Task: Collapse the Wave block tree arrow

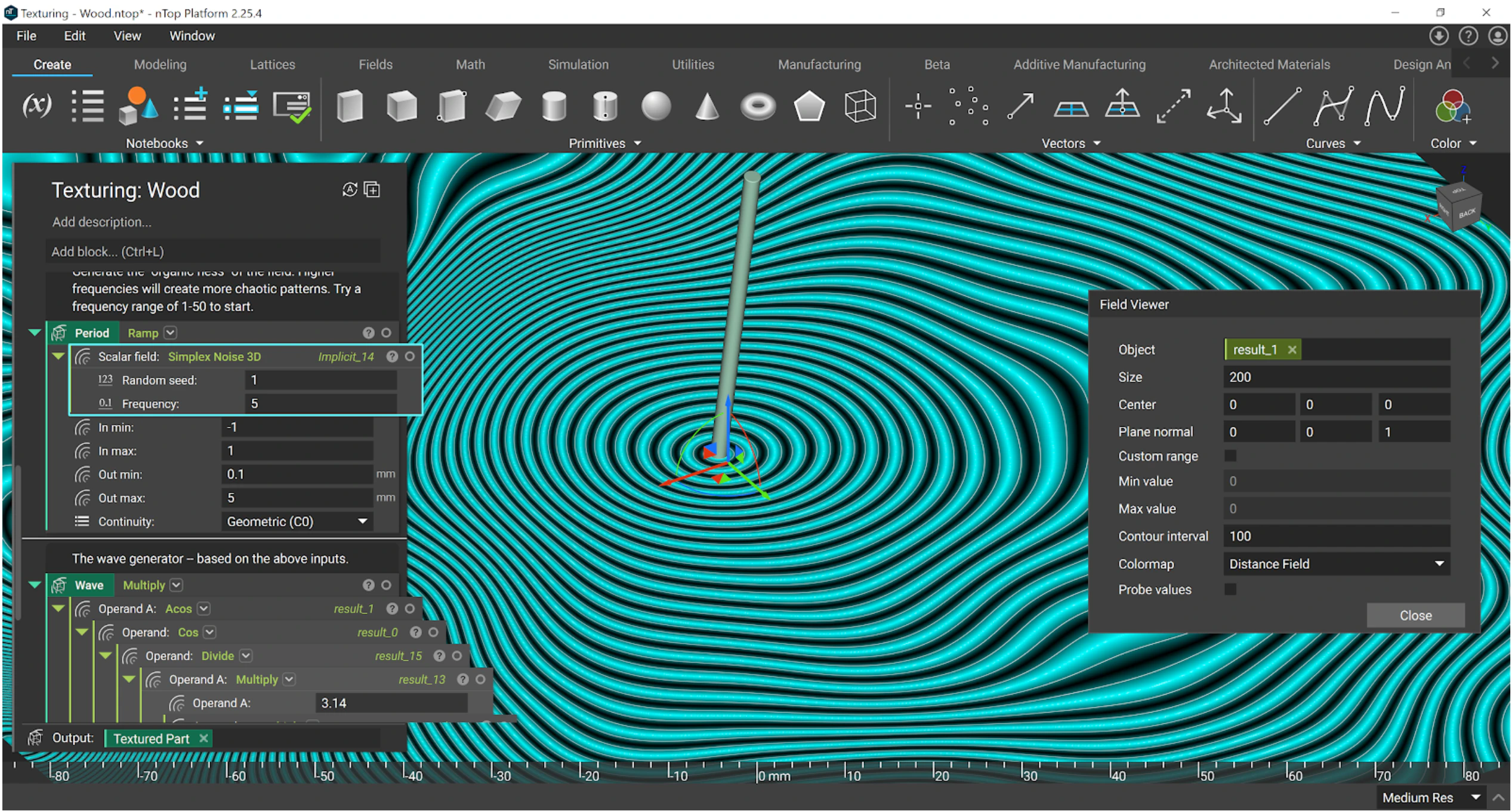Action: pos(35,585)
